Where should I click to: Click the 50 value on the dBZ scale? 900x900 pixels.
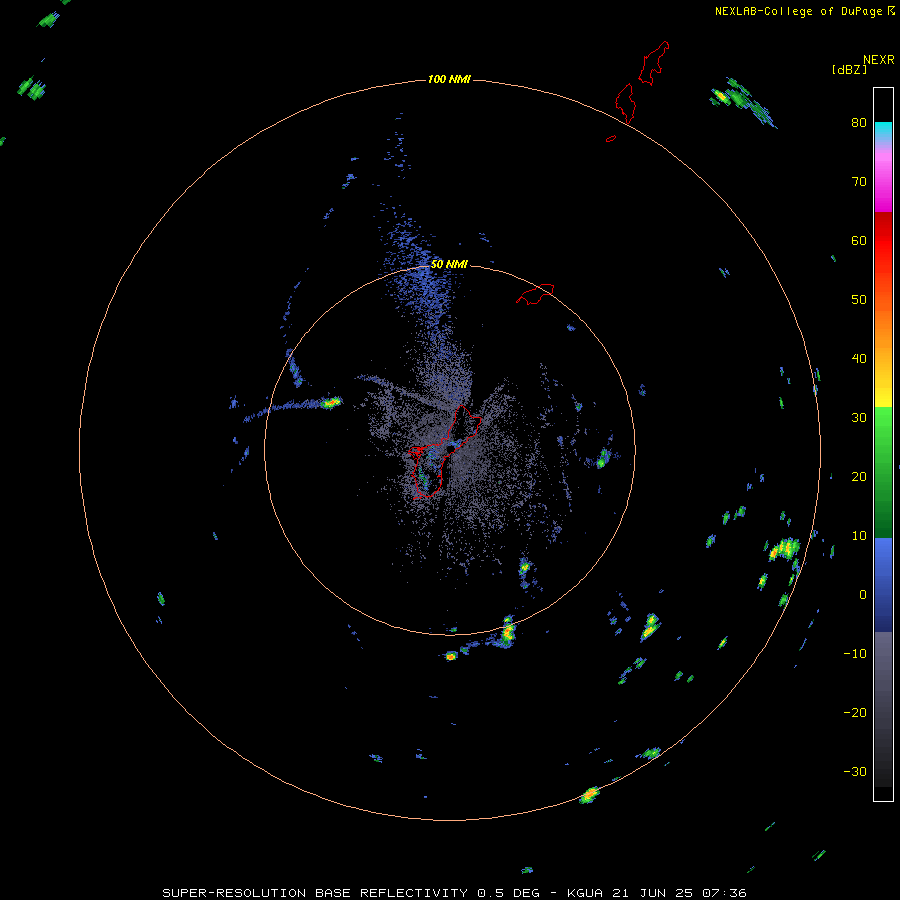[859, 300]
